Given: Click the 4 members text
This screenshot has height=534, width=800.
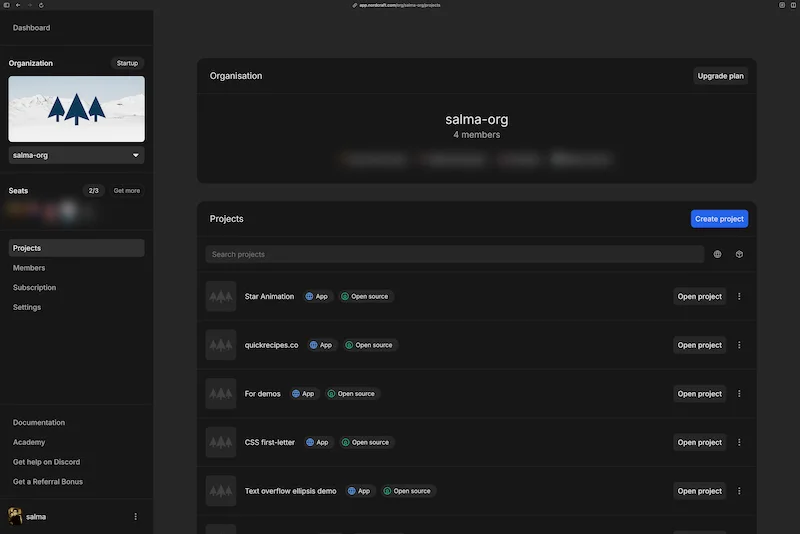Looking at the screenshot, I should [x=477, y=135].
